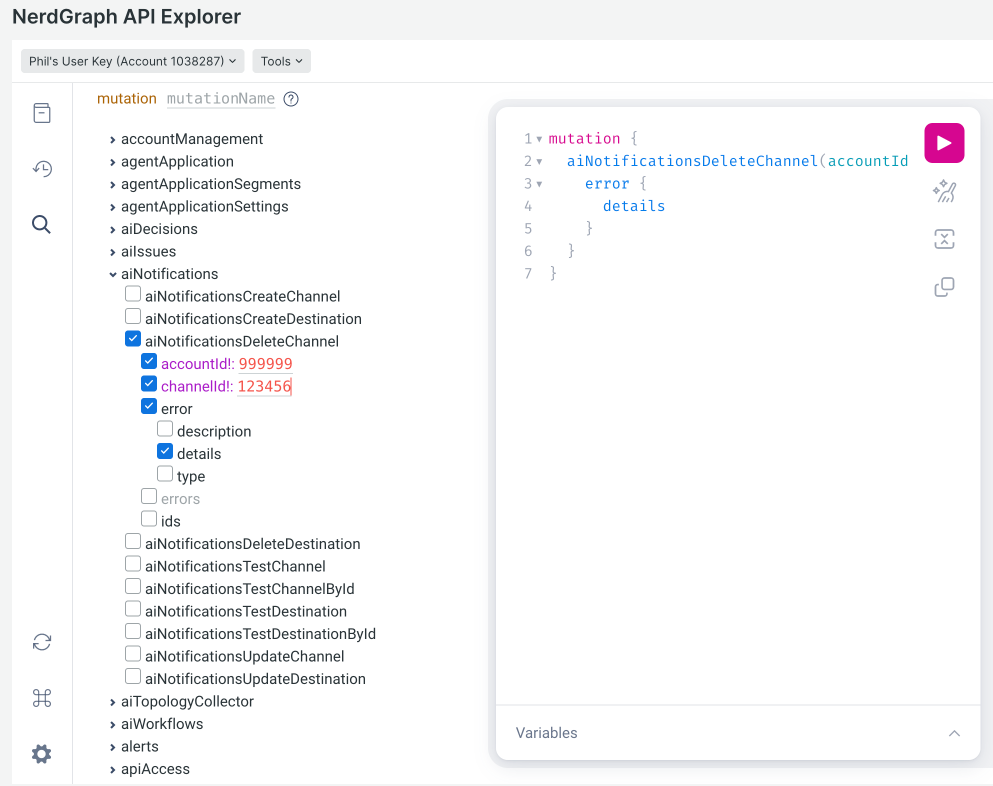Open the history panel icon in sidebar
This screenshot has height=786, width=993.
tap(41, 168)
